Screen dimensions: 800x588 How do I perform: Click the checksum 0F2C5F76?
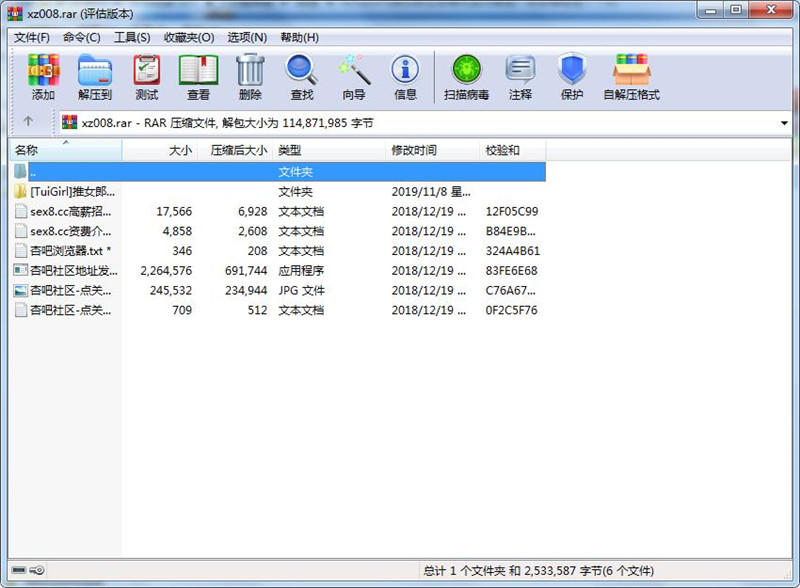(x=511, y=310)
